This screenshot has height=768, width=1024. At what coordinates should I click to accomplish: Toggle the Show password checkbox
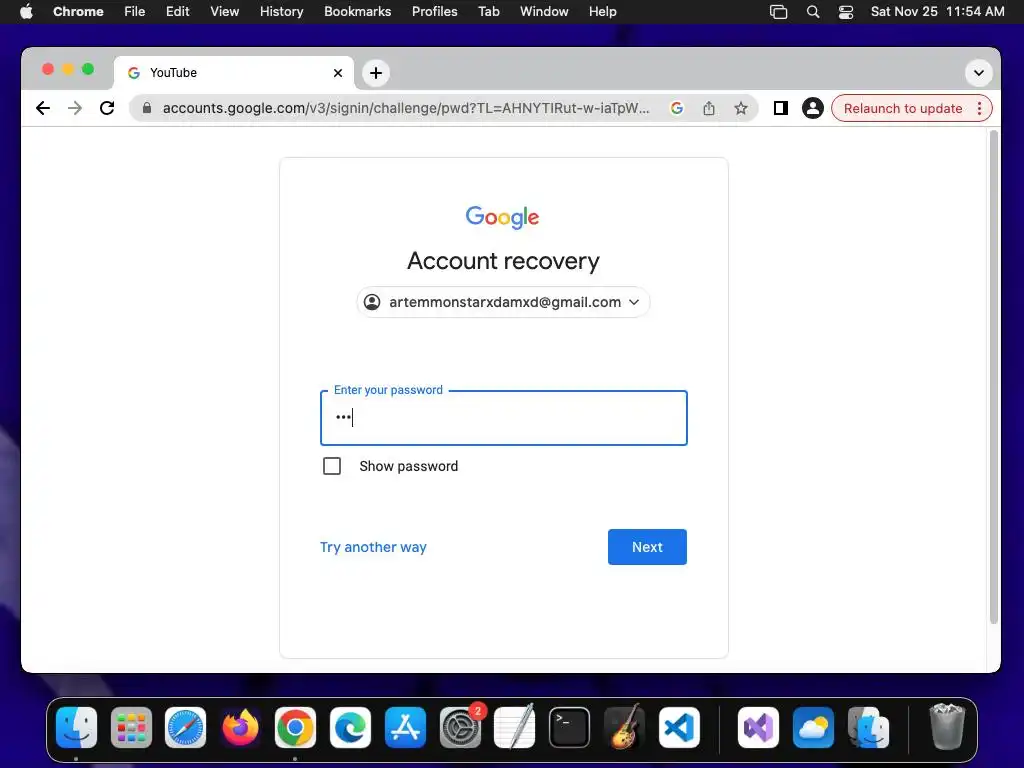[332, 466]
